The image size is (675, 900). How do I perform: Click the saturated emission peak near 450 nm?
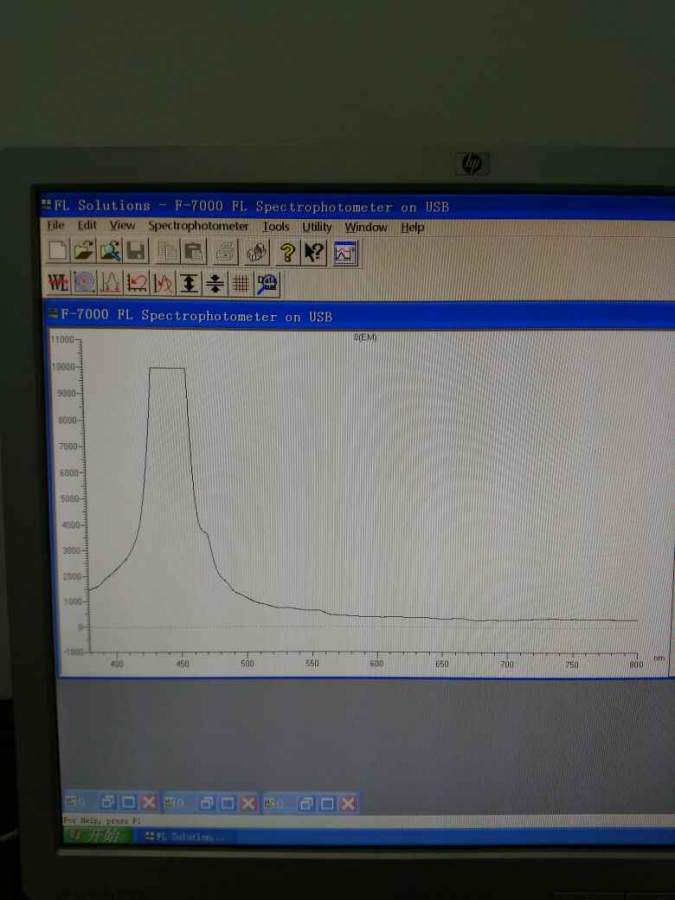point(167,368)
